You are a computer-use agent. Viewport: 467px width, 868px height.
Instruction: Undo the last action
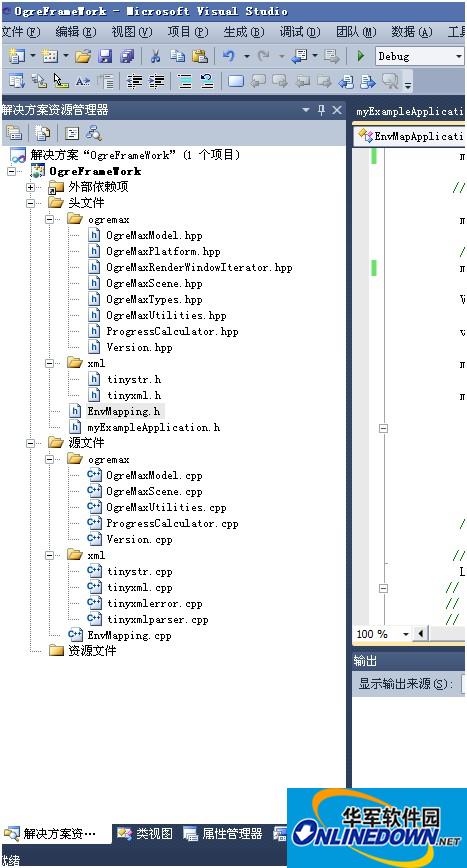[x=229, y=56]
